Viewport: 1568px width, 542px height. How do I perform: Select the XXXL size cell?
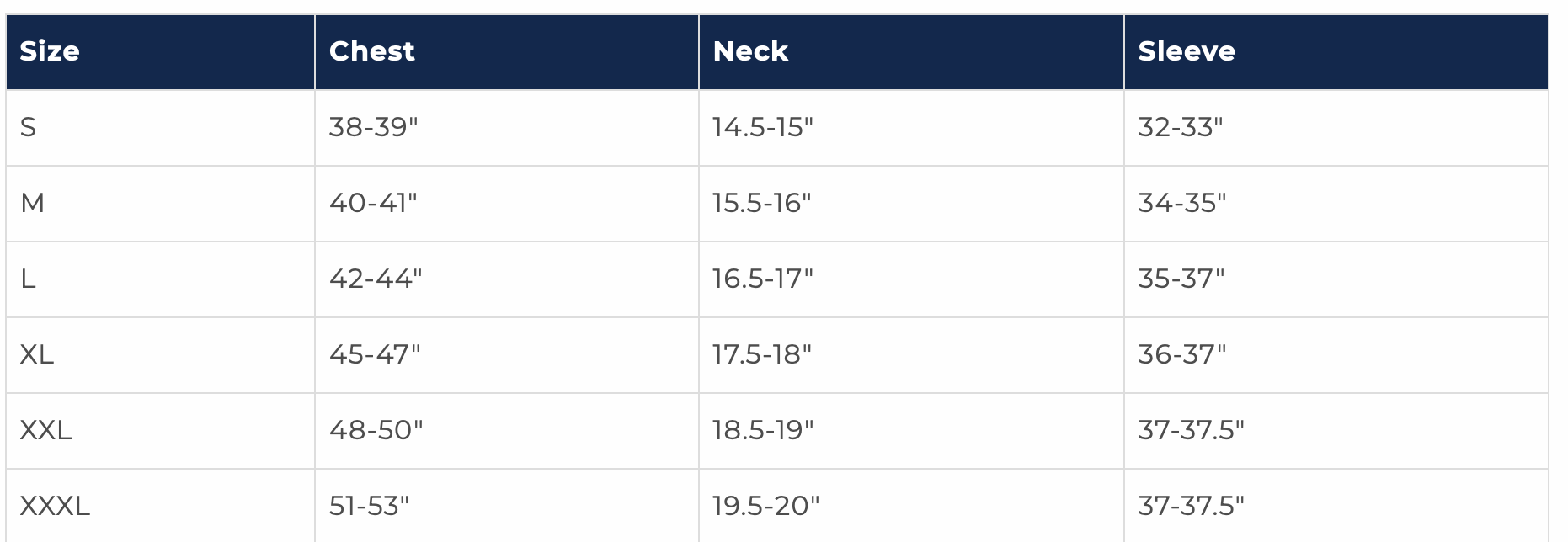[x=55, y=506]
